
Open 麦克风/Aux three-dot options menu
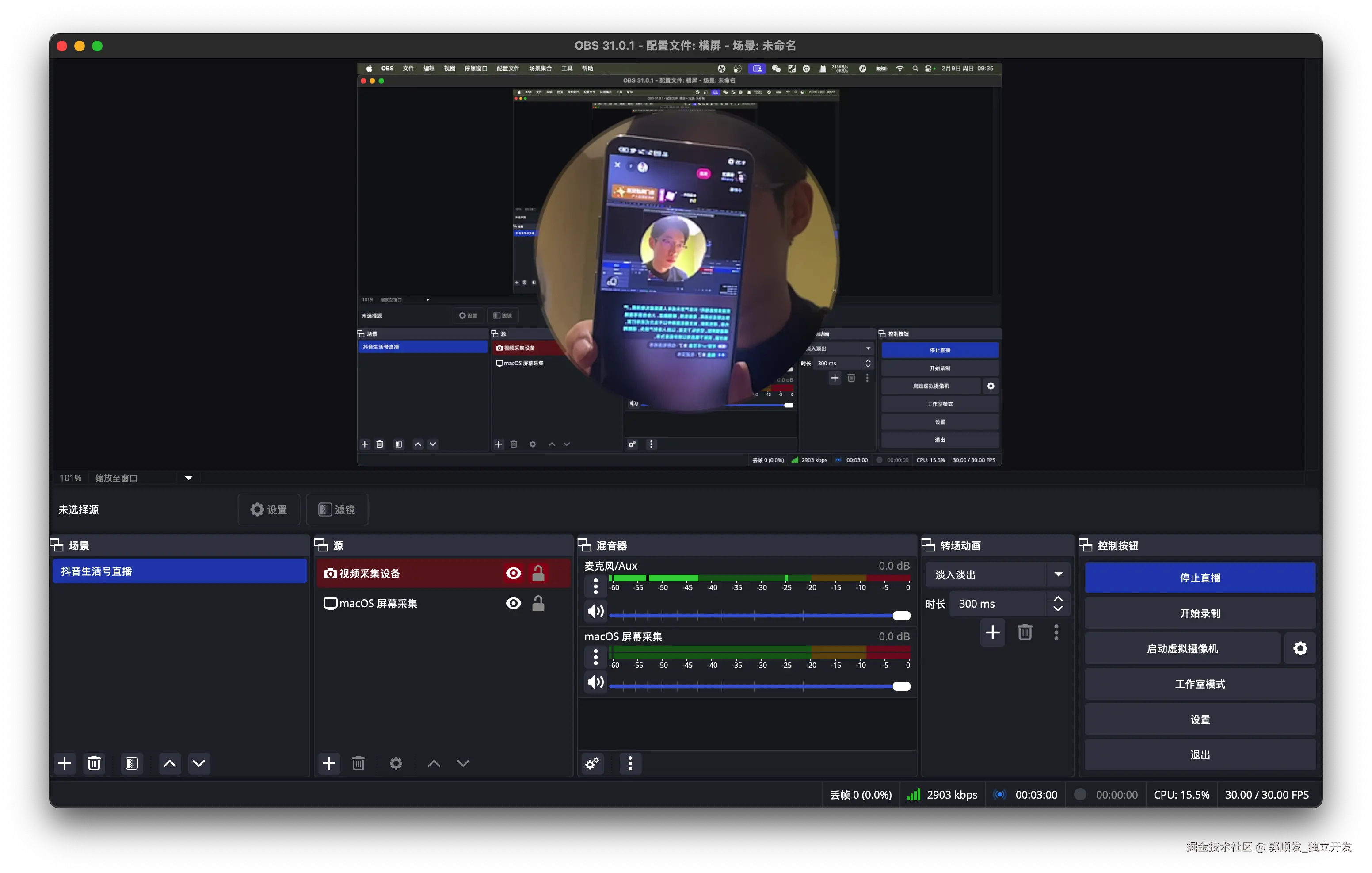595,586
